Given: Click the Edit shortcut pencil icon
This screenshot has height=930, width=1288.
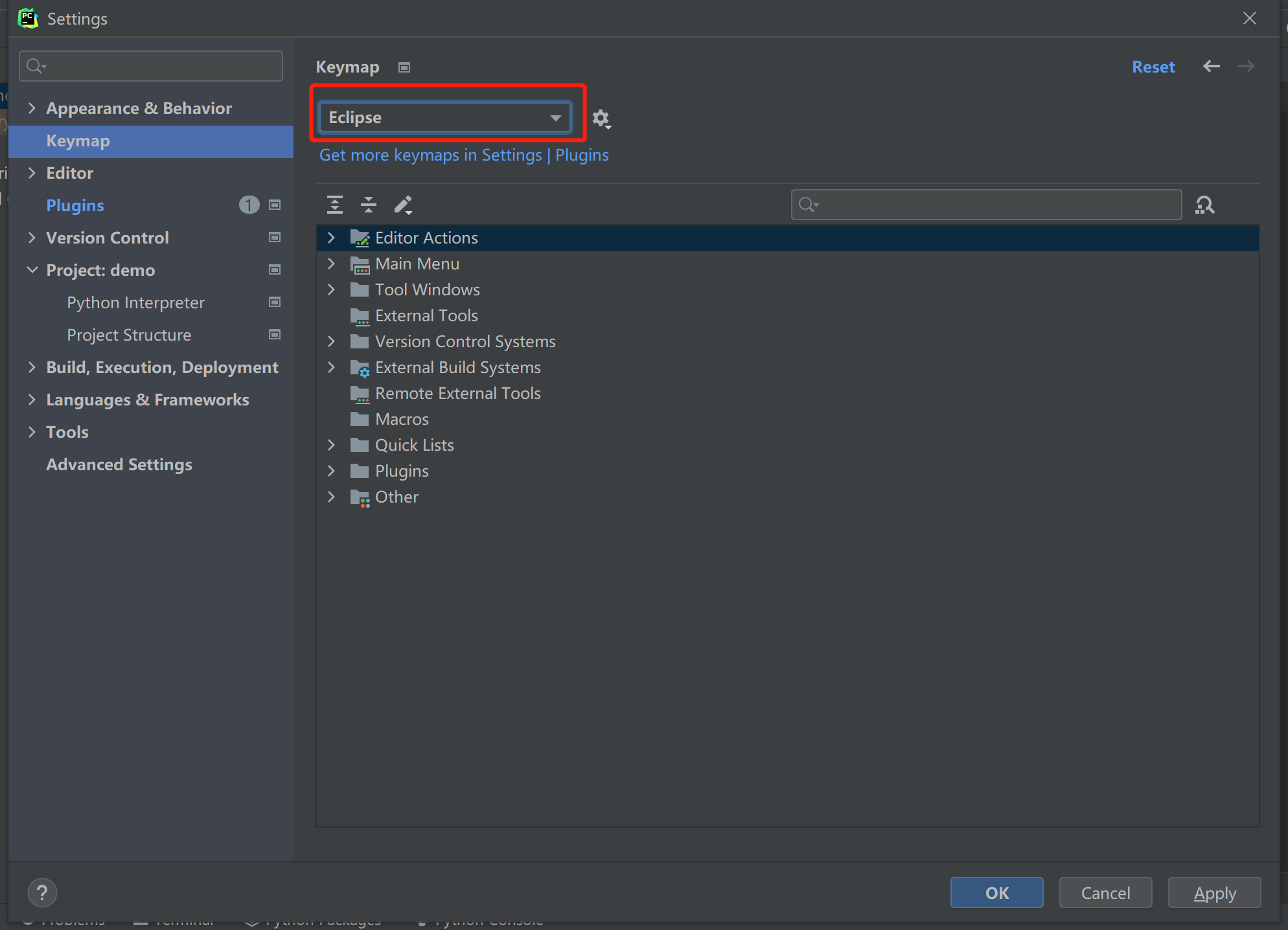Looking at the screenshot, I should click(x=403, y=205).
